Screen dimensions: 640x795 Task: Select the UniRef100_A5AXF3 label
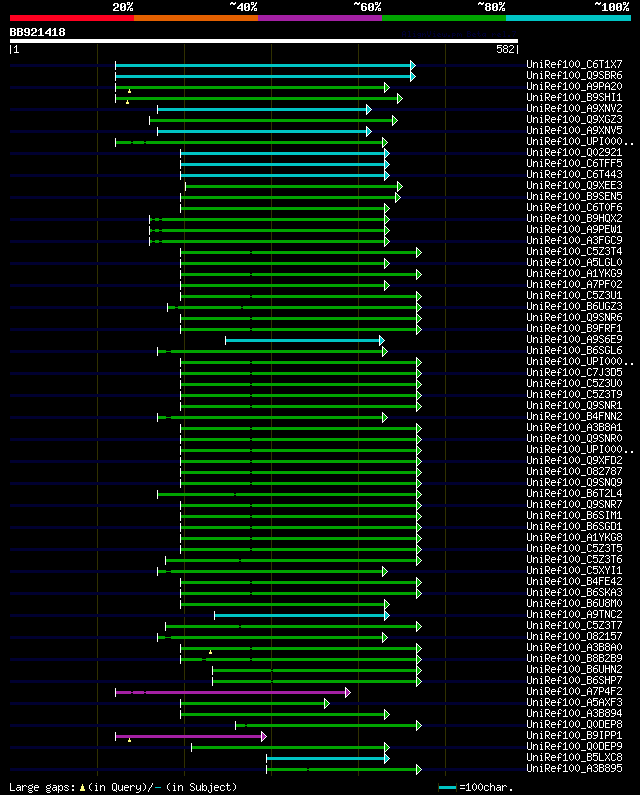click(574, 703)
